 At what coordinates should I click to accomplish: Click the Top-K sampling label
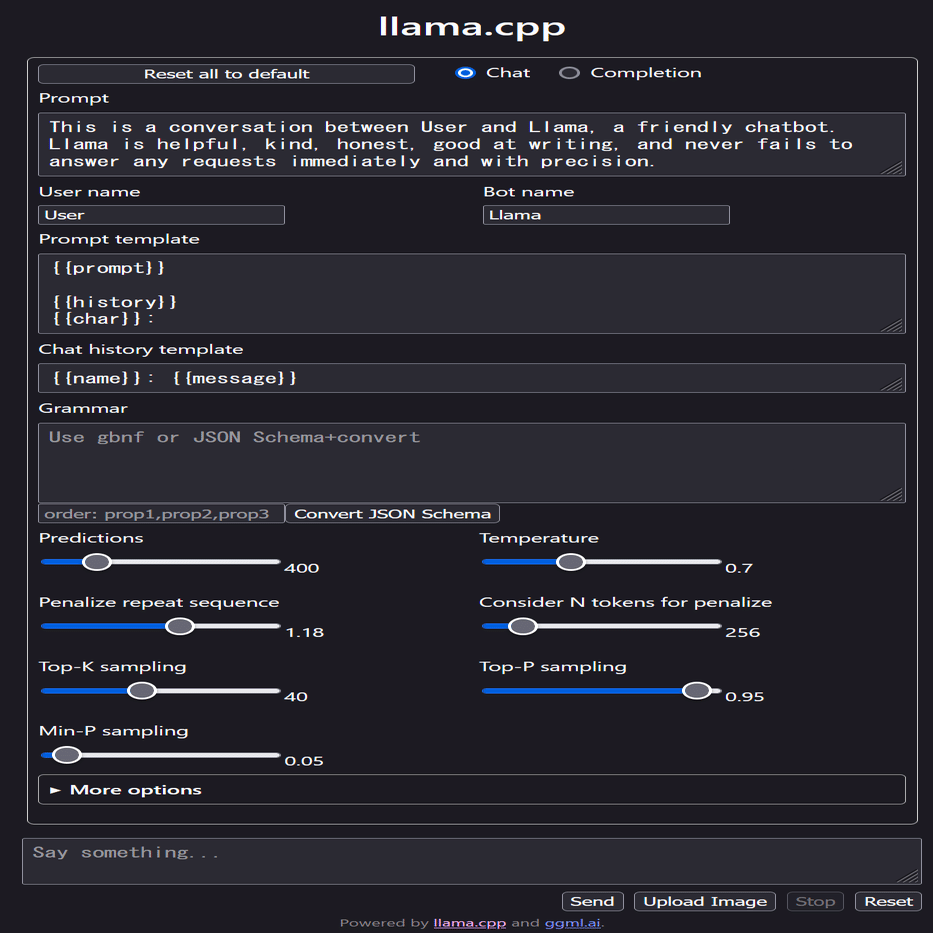pos(112,666)
